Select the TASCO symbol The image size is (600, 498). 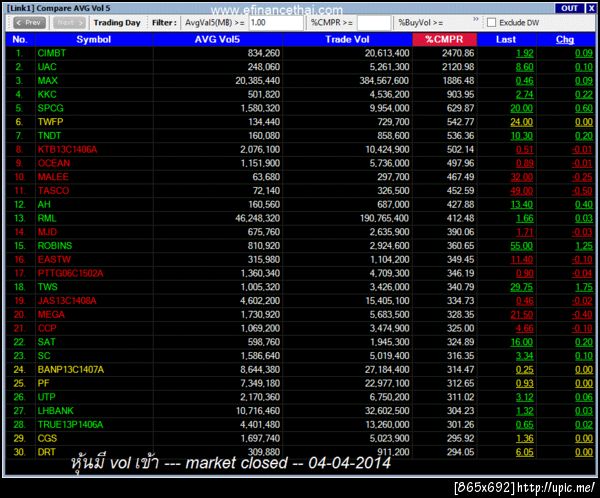54,191
